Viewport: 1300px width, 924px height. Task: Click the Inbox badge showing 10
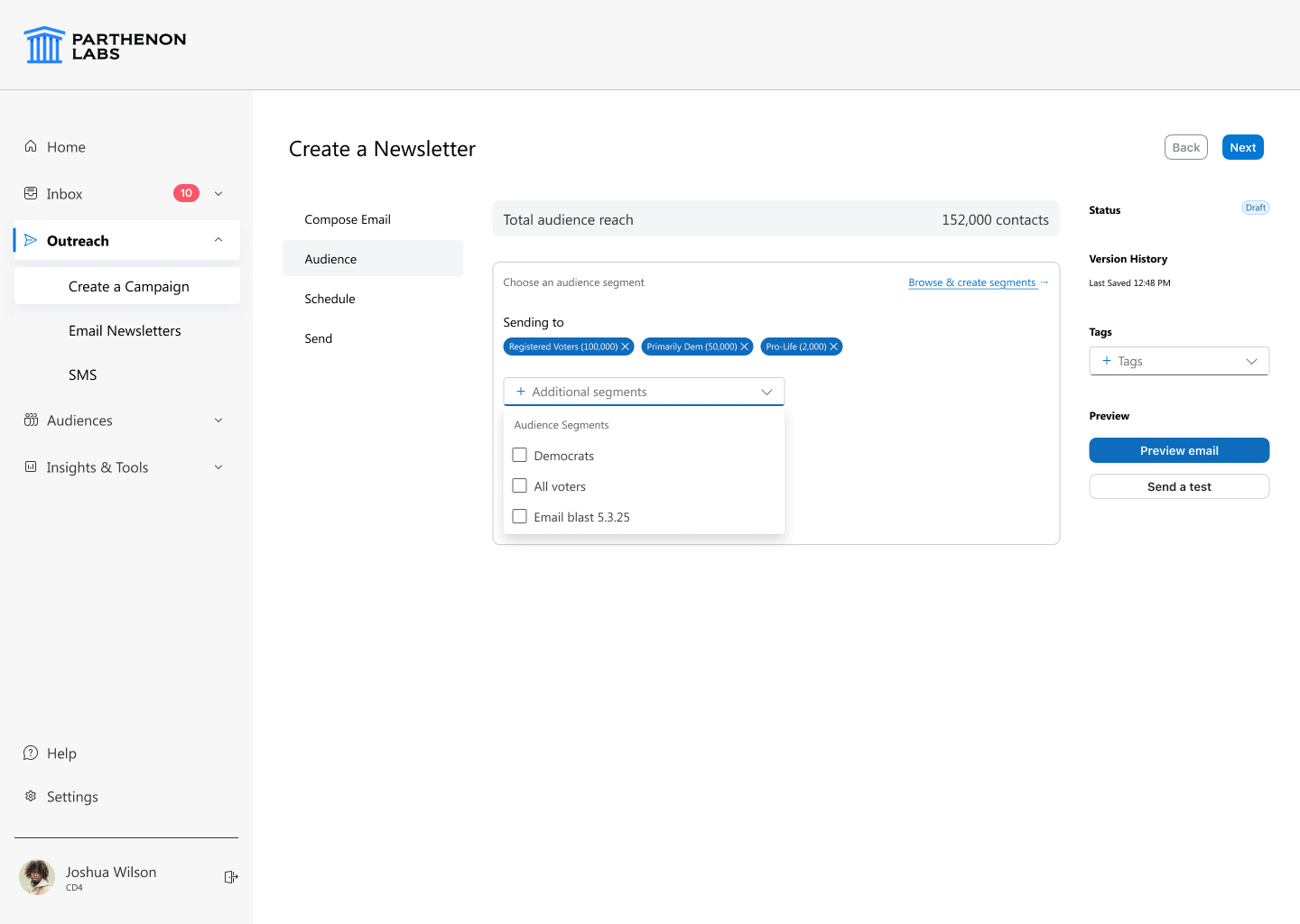pyautogui.click(x=186, y=193)
